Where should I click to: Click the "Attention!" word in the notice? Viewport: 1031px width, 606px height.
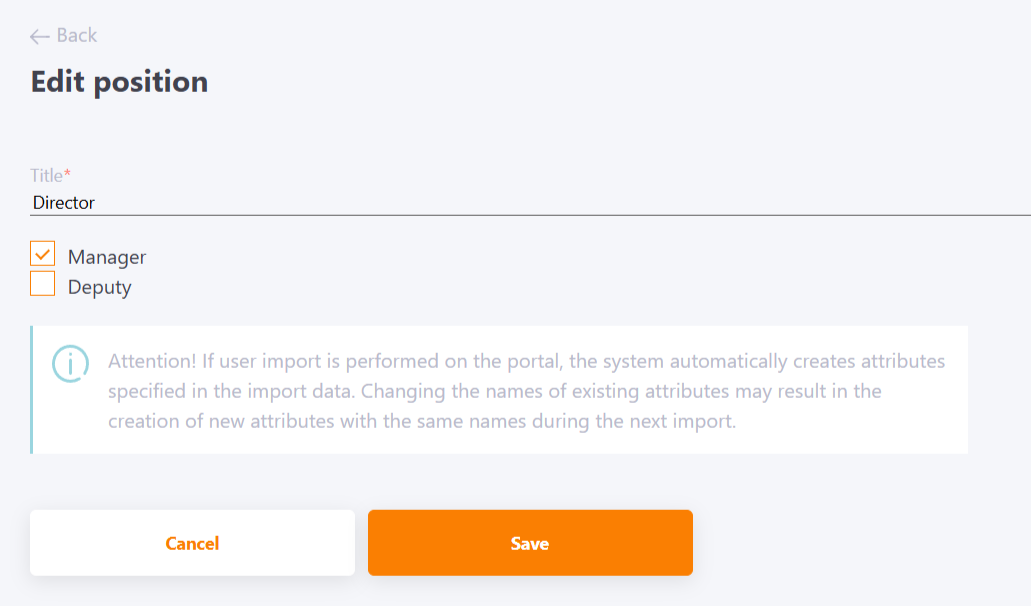pyautogui.click(x=152, y=361)
